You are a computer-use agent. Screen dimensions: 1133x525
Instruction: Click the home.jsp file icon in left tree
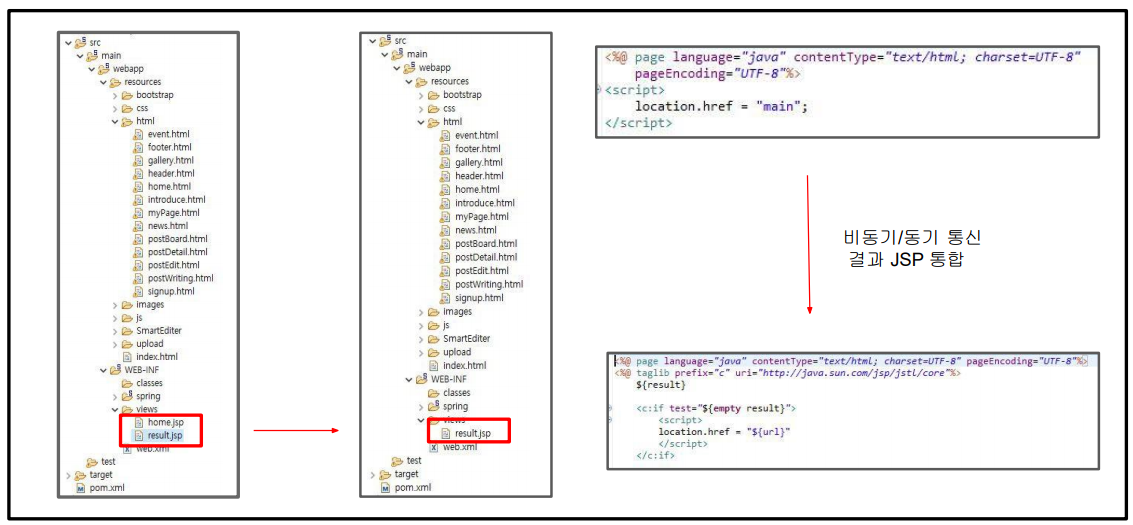(139, 422)
